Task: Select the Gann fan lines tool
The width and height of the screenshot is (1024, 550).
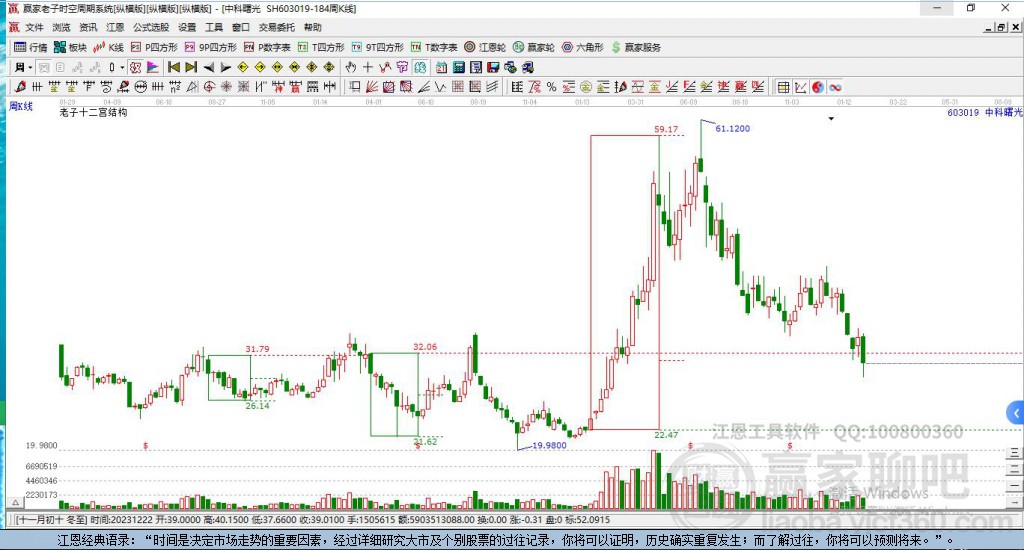Action: pos(372,87)
